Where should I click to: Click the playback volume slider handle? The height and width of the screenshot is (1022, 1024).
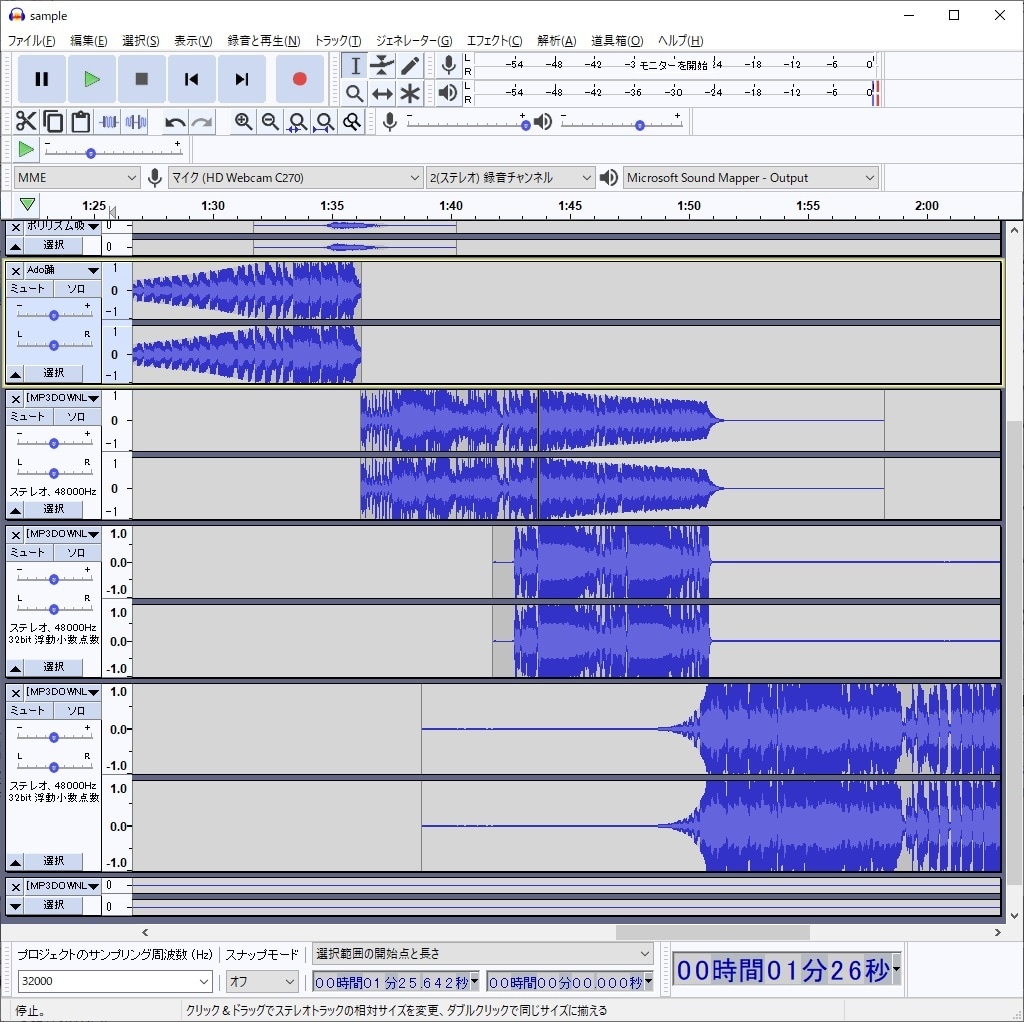pos(640,125)
